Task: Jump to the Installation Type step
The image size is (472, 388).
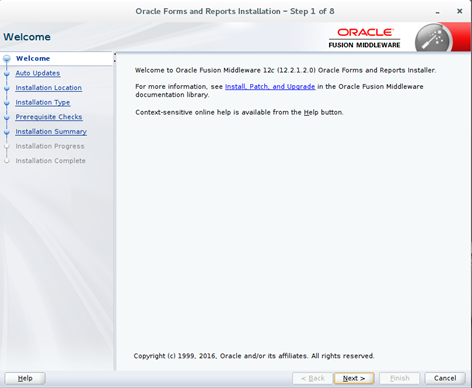Action: pyautogui.click(x=43, y=102)
